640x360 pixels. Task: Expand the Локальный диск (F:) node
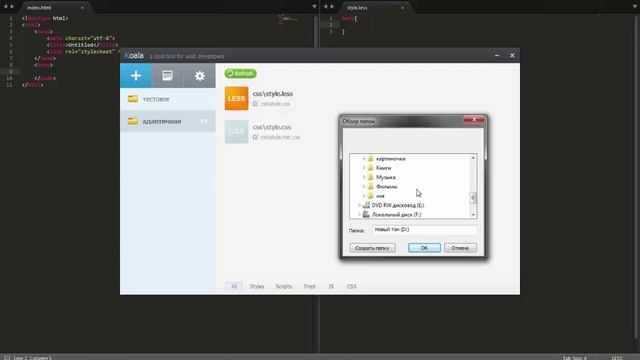click(x=359, y=214)
